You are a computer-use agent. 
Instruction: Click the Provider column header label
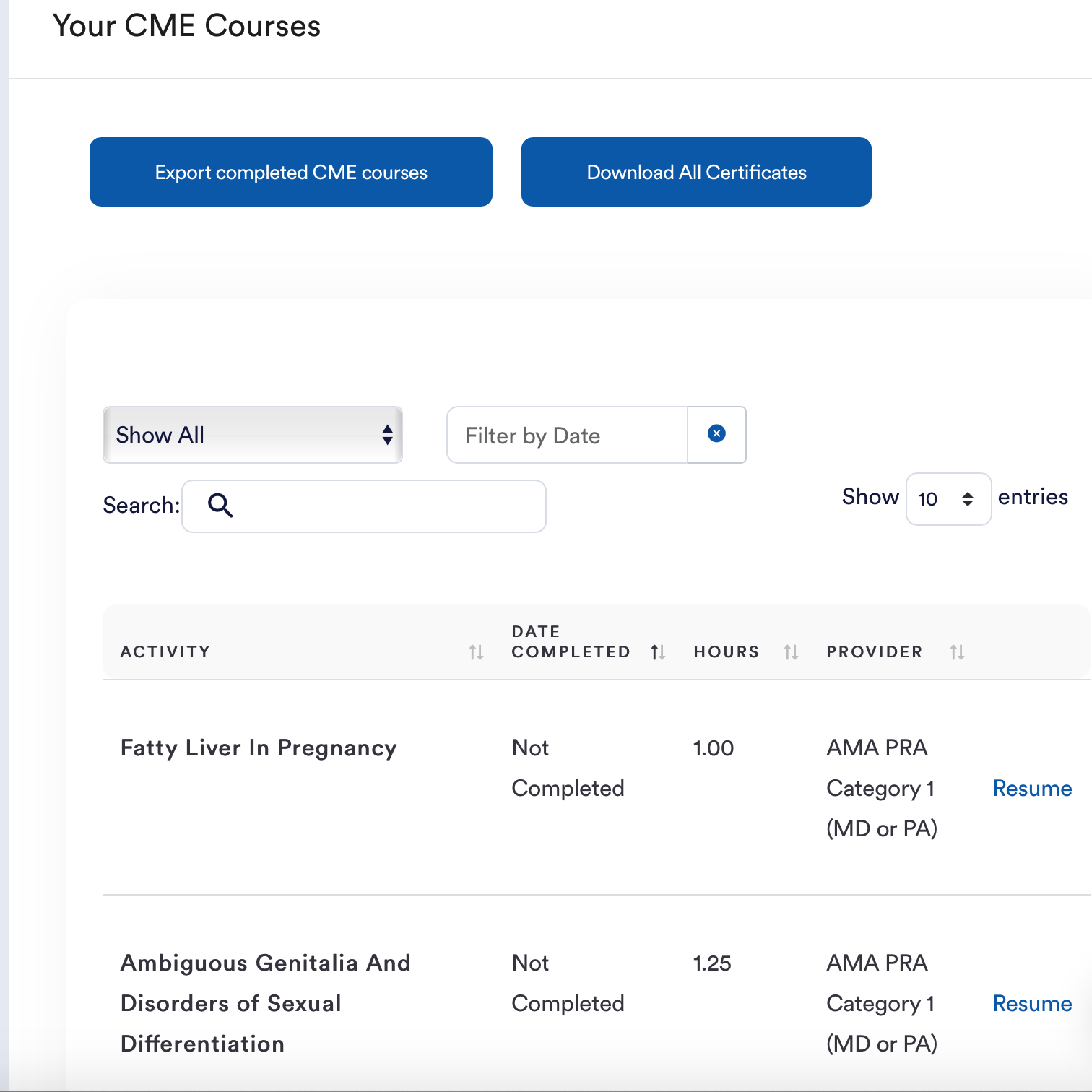(x=875, y=651)
